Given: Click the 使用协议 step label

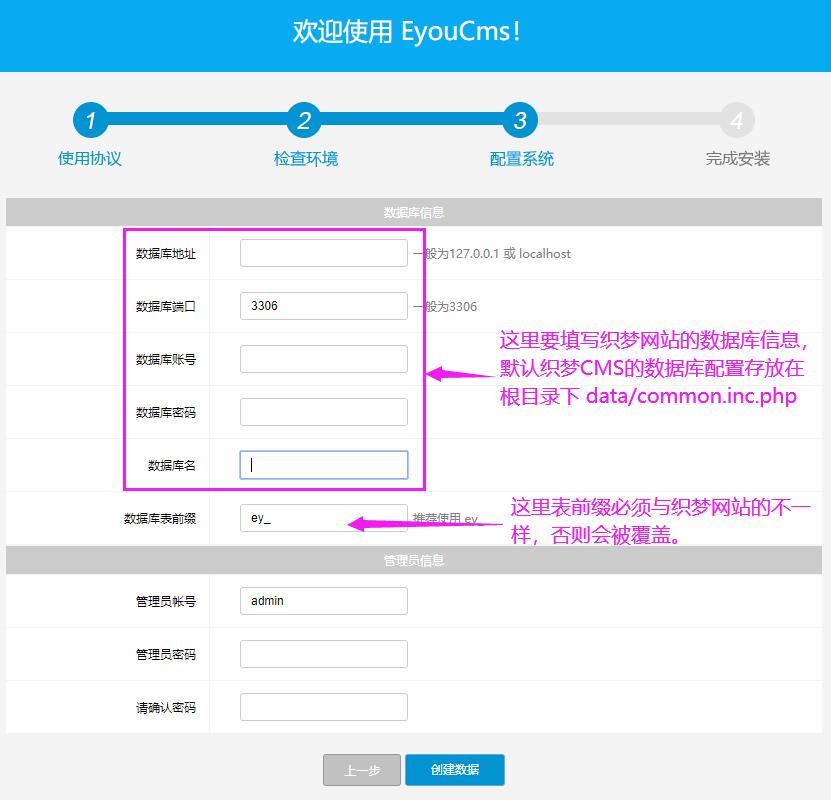Looking at the screenshot, I should coord(90,158).
